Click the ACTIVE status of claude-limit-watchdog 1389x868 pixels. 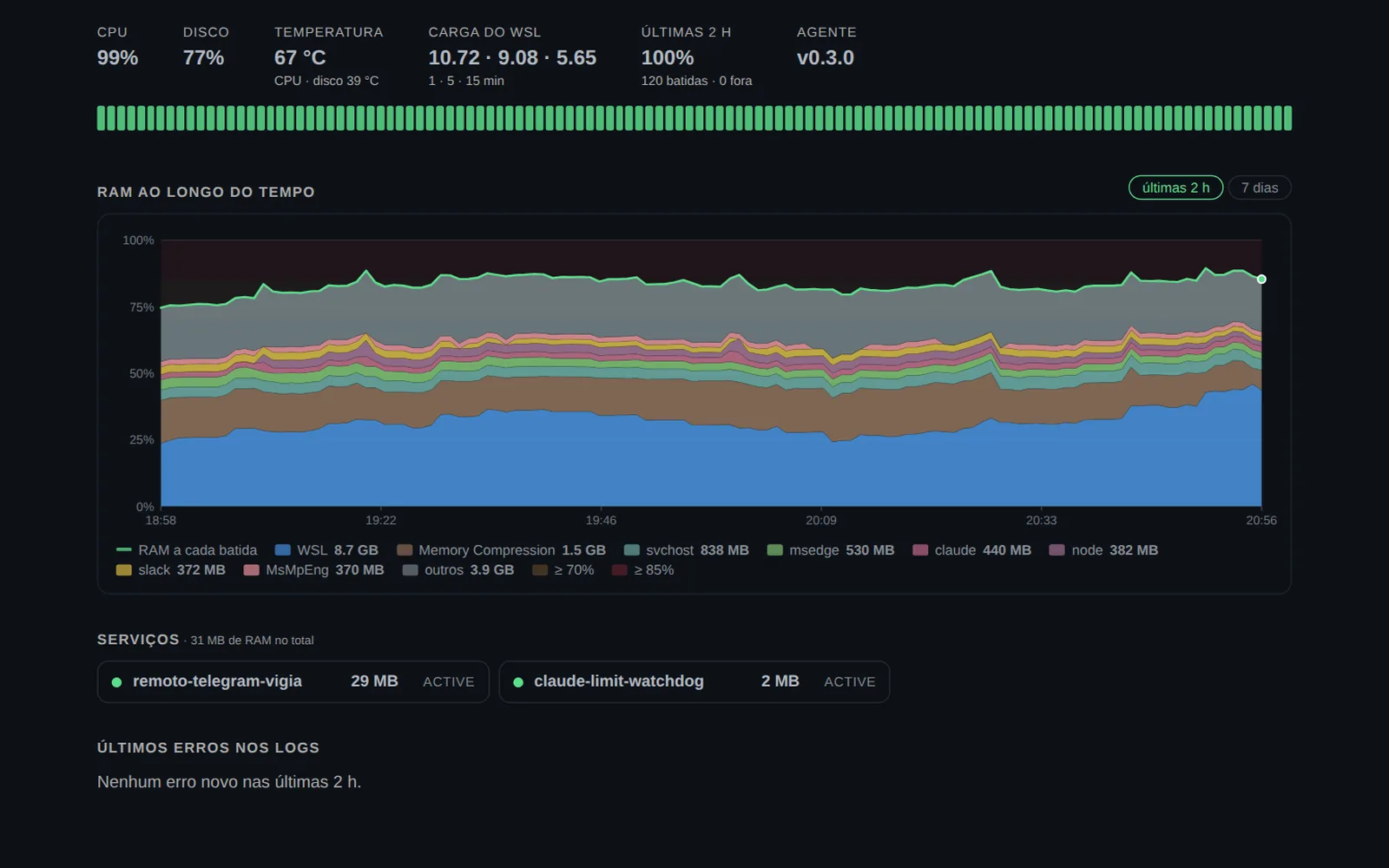(850, 682)
